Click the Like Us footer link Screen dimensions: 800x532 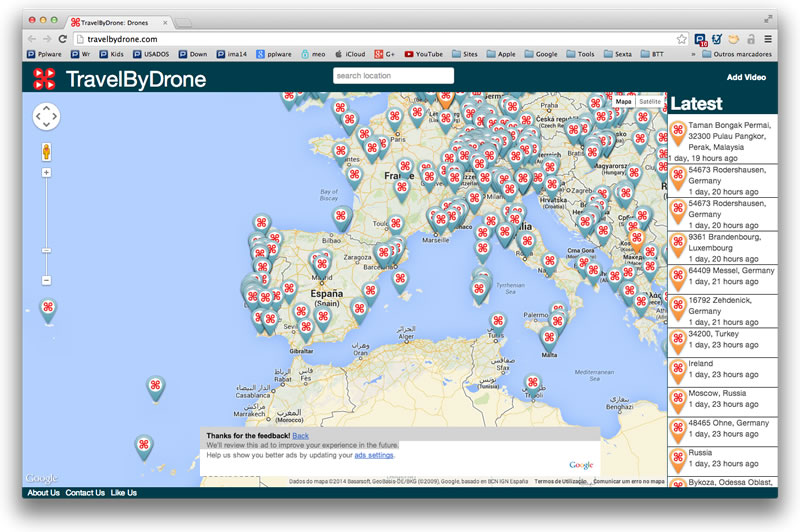click(123, 493)
